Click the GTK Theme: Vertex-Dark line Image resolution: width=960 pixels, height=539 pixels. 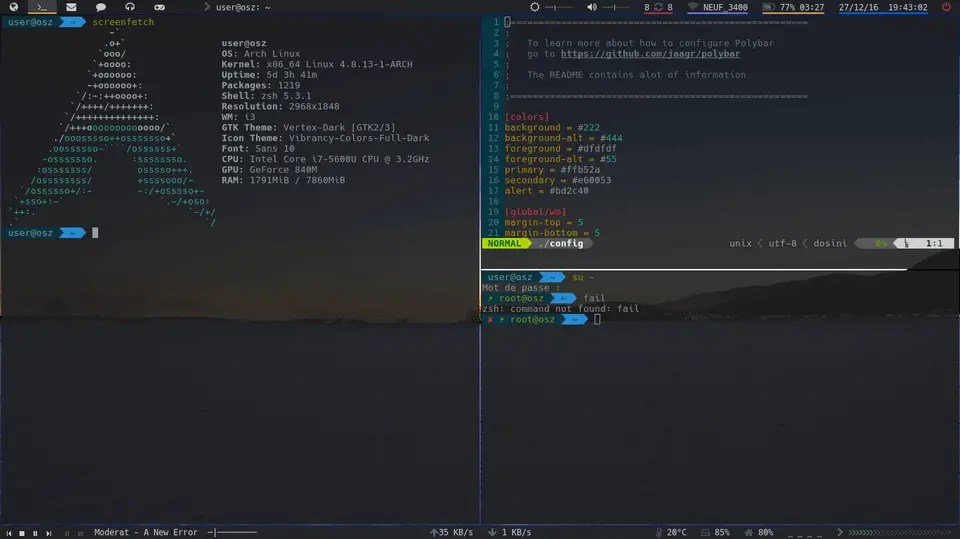308,127
